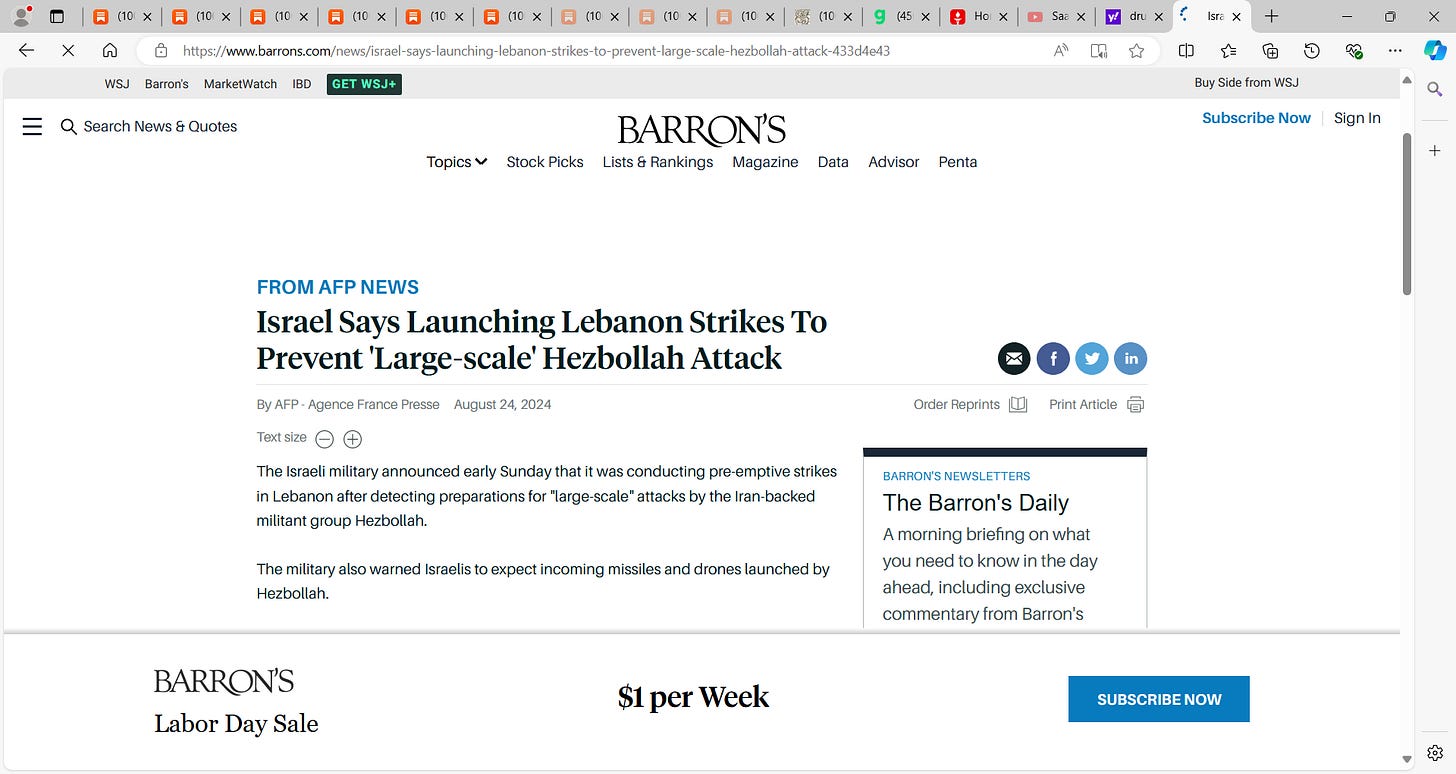Switch to the Yahoo 'dru' tab

coord(1131,16)
